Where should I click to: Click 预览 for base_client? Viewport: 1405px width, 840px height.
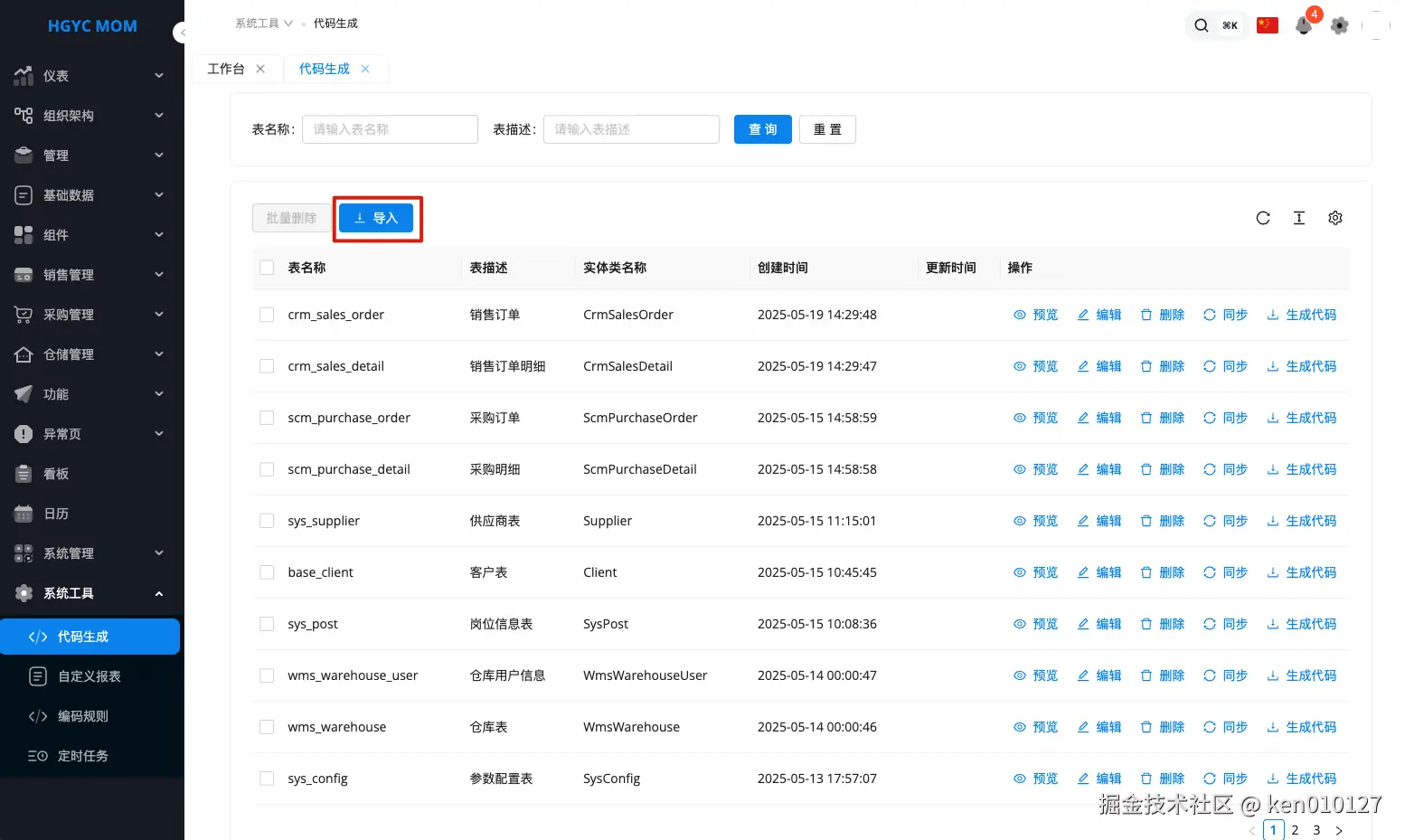coord(1035,572)
